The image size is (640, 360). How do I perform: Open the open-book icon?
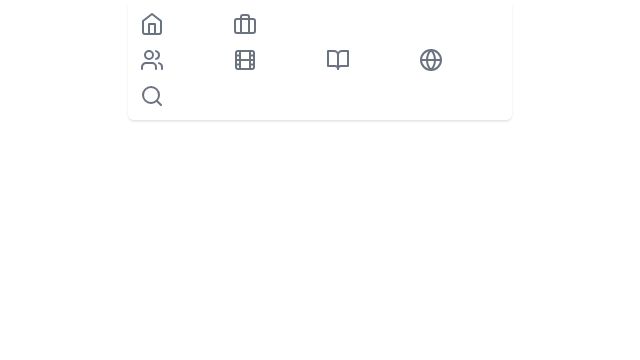tap(338, 60)
